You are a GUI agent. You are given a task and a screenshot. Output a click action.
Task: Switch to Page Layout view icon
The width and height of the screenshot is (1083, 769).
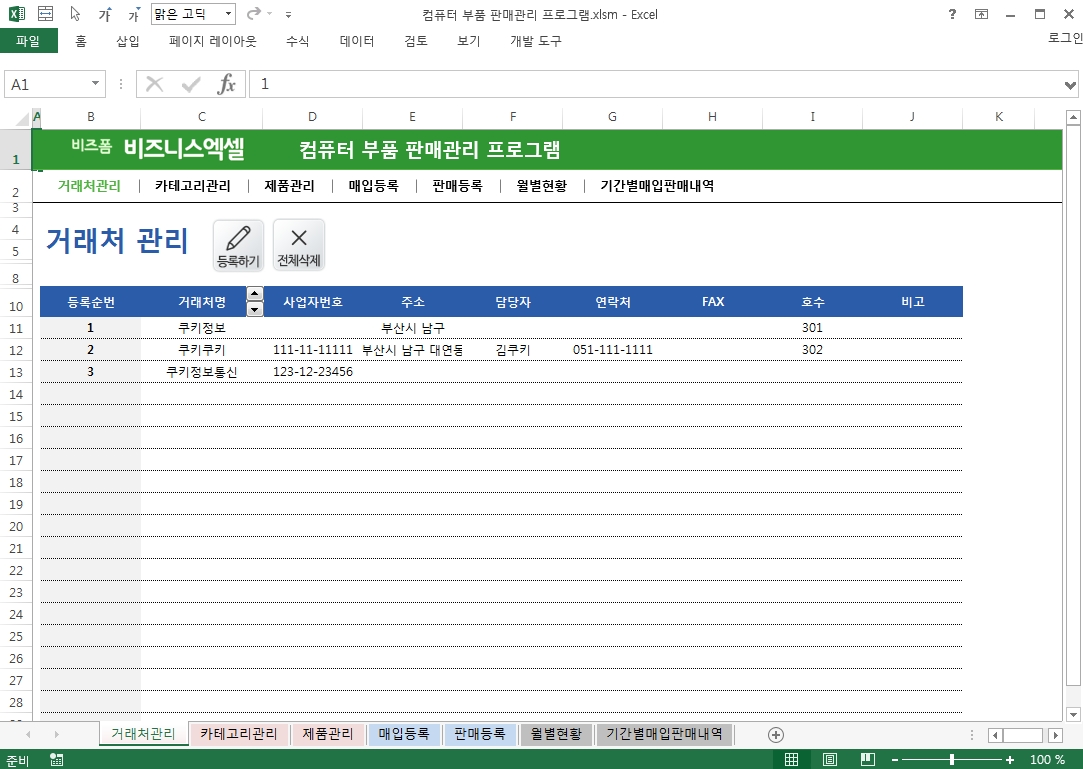coord(829,760)
